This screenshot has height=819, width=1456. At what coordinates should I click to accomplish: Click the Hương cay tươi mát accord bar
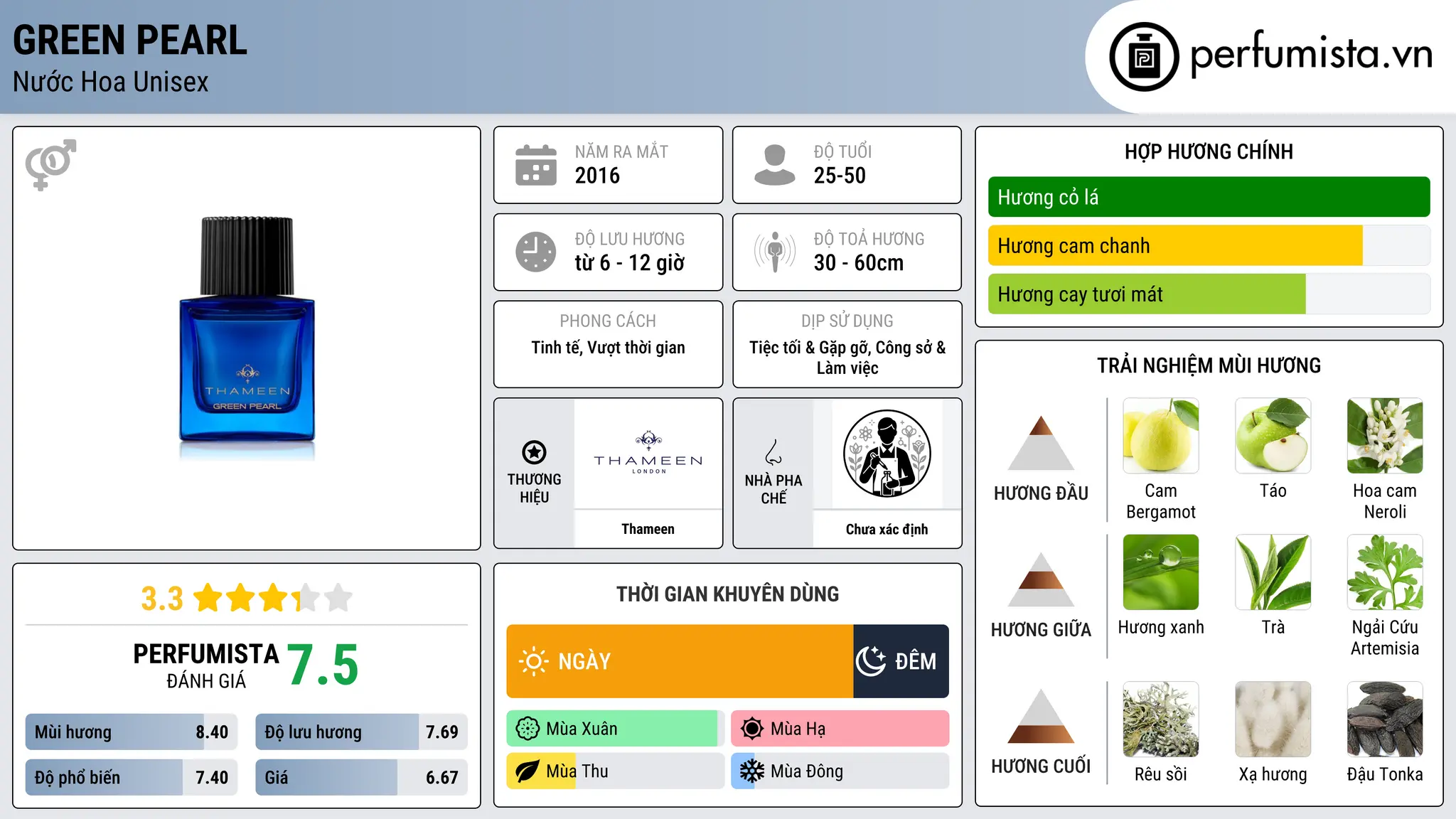point(1209,294)
